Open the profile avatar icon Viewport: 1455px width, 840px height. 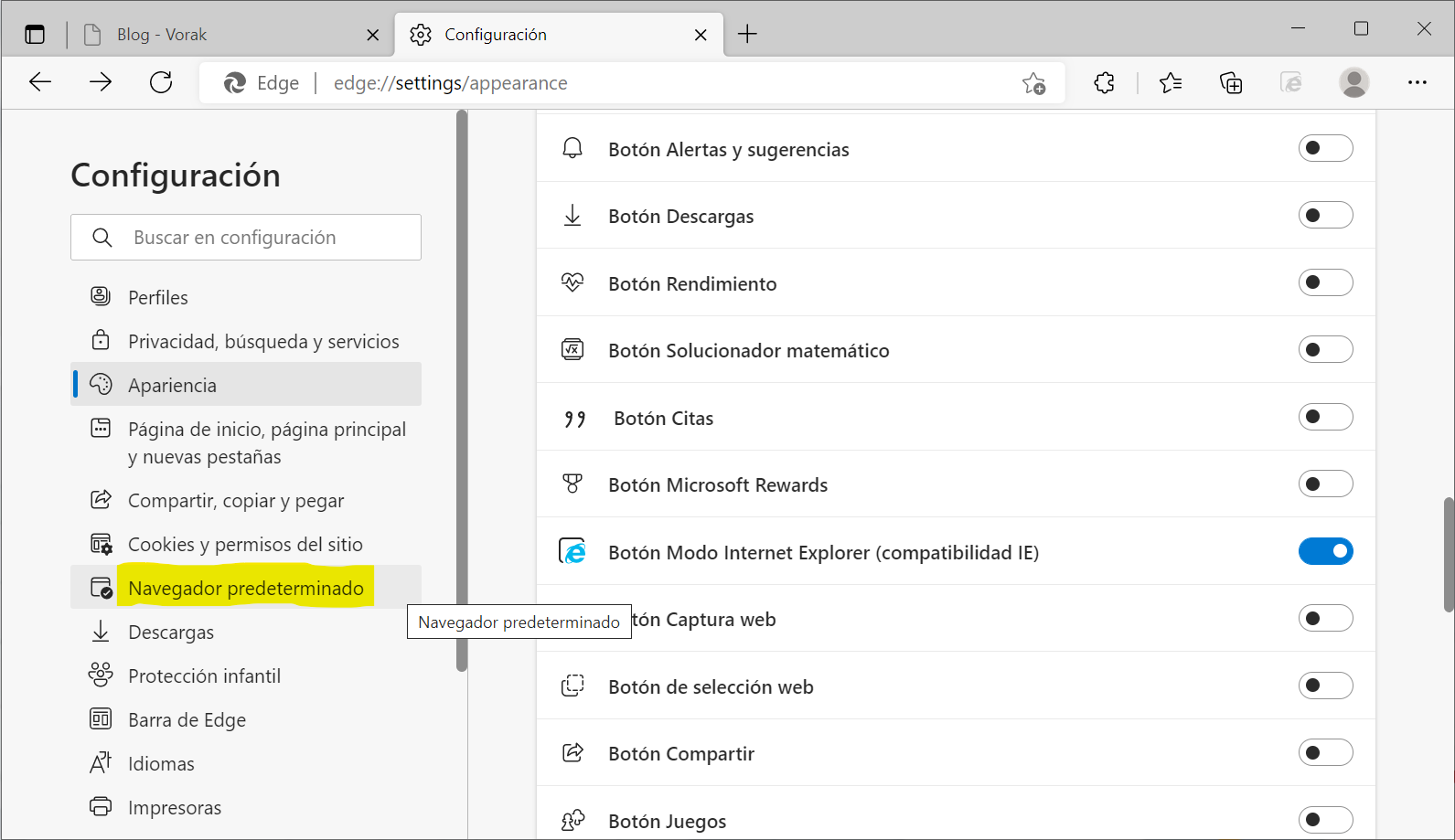point(1353,83)
